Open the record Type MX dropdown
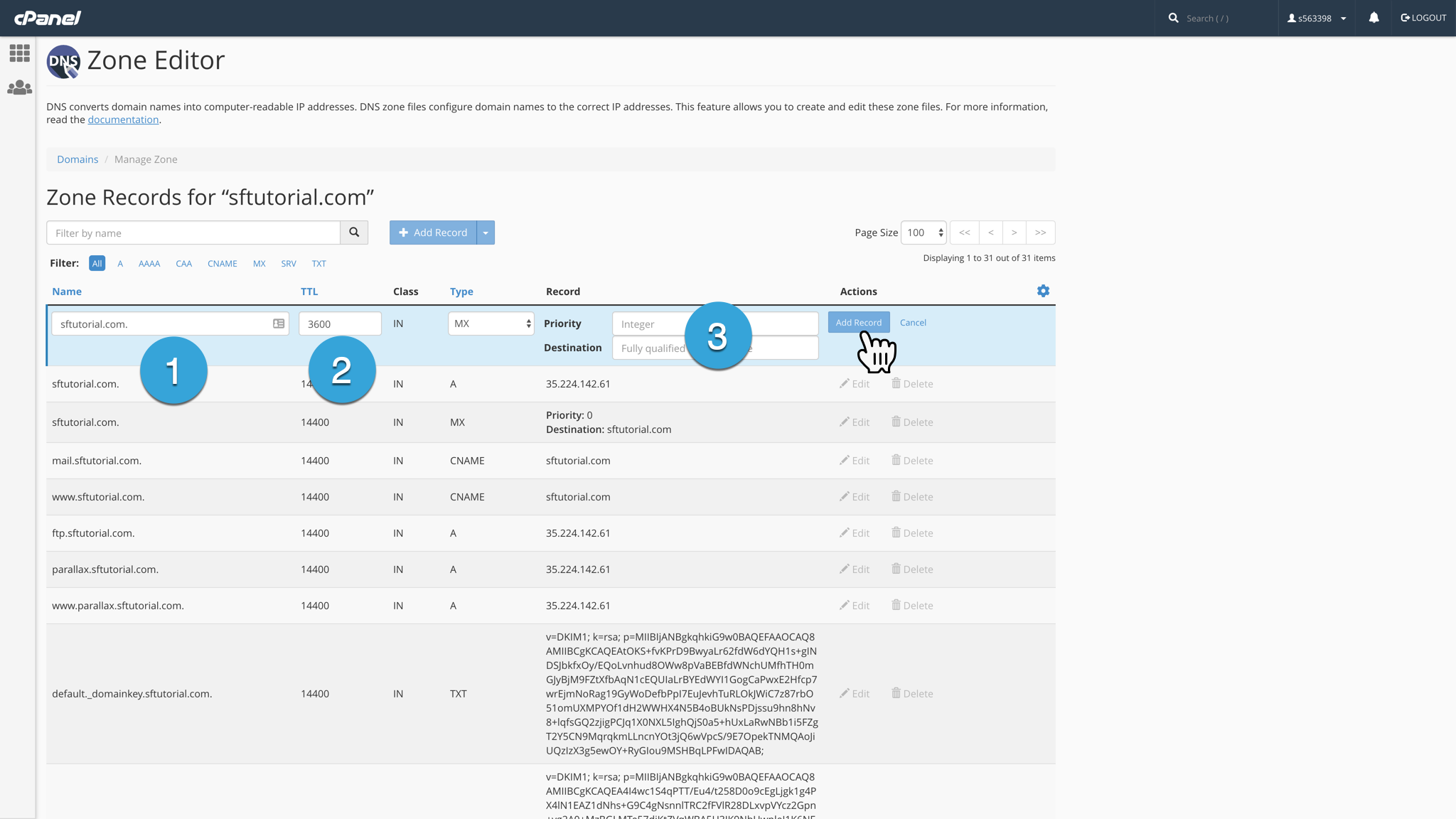This screenshot has width=1456, height=819. (491, 323)
